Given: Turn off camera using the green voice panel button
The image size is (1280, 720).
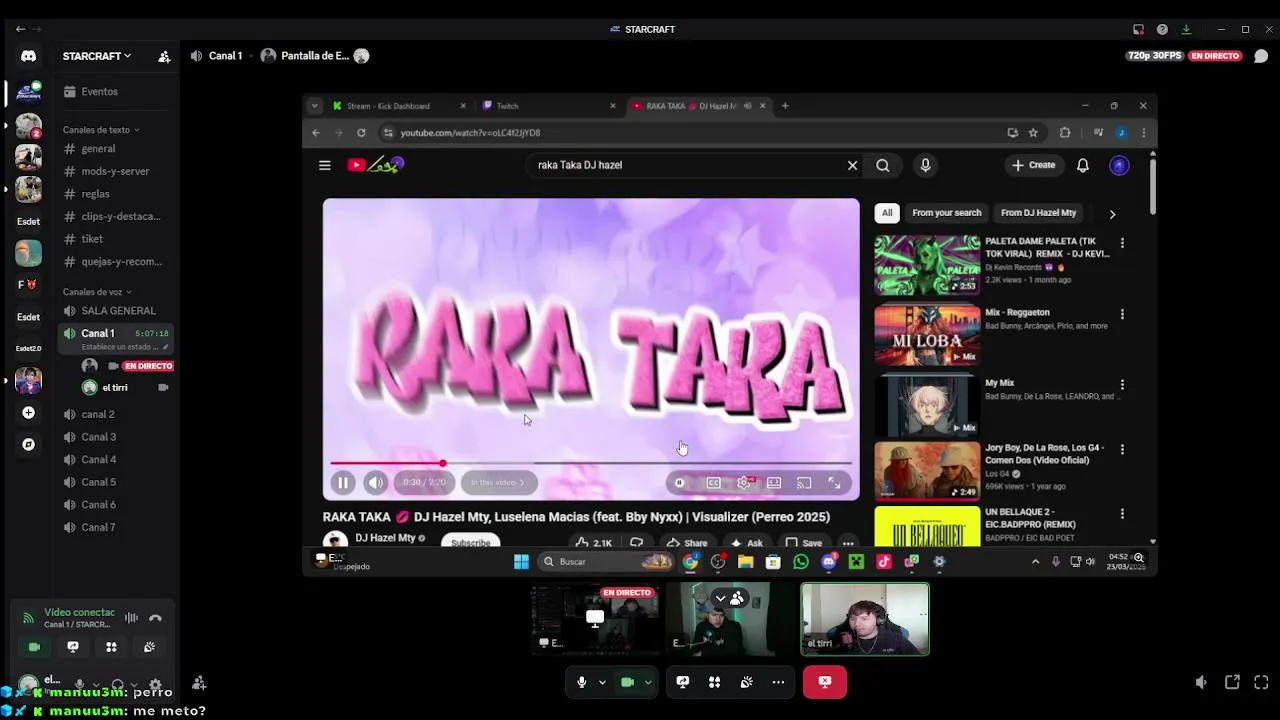Looking at the screenshot, I should coord(34,647).
